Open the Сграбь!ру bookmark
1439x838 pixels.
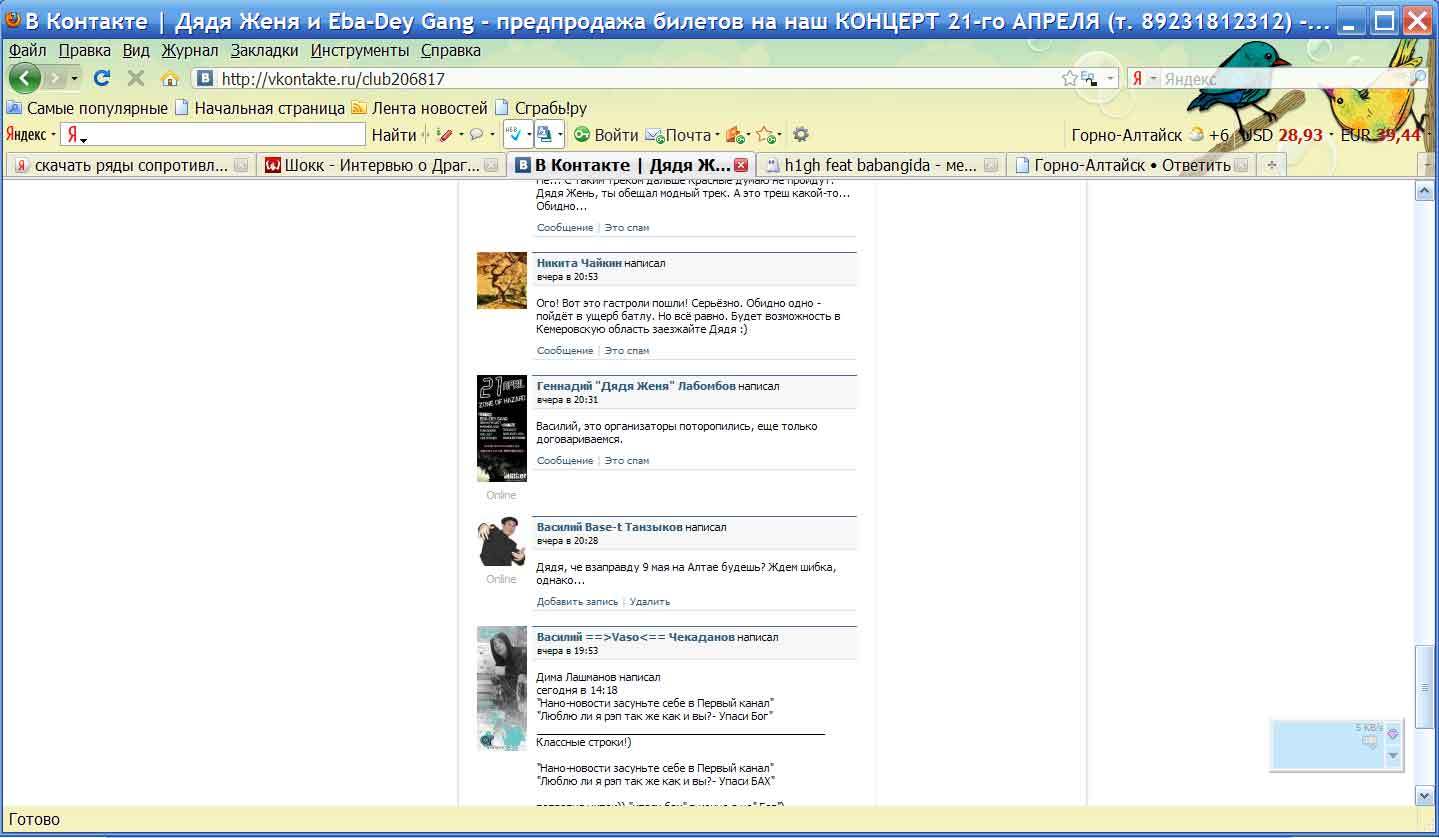click(x=541, y=108)
